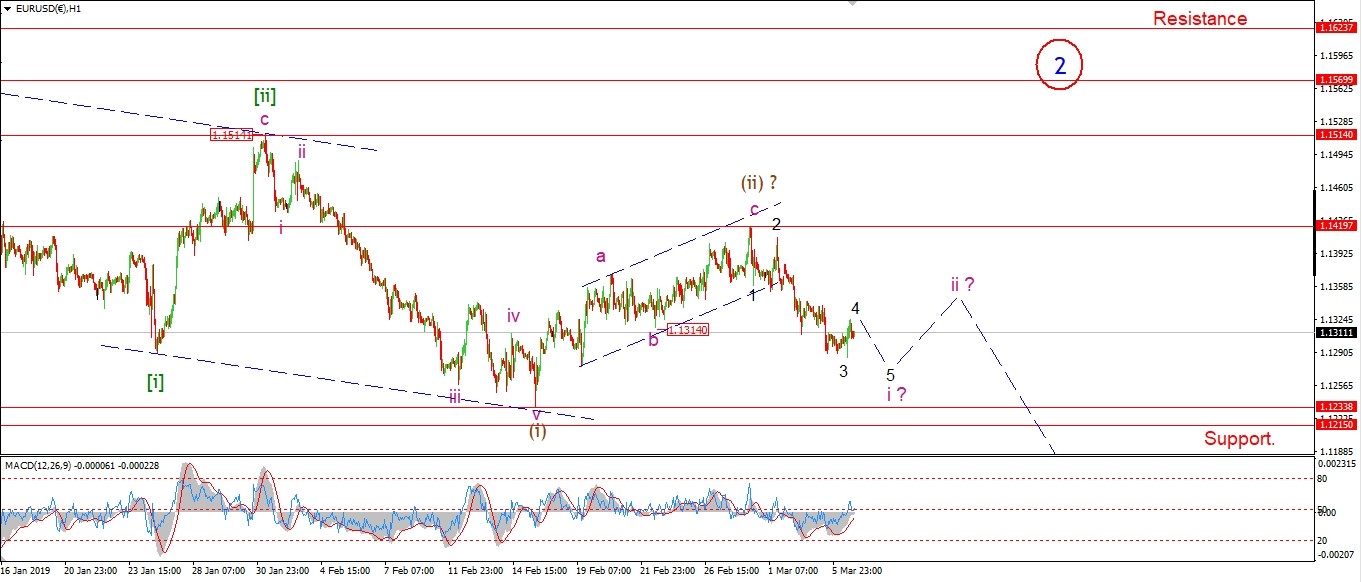Select the green [ii] wave label
Screen dimensions: 1362x582
coord(265,96)
